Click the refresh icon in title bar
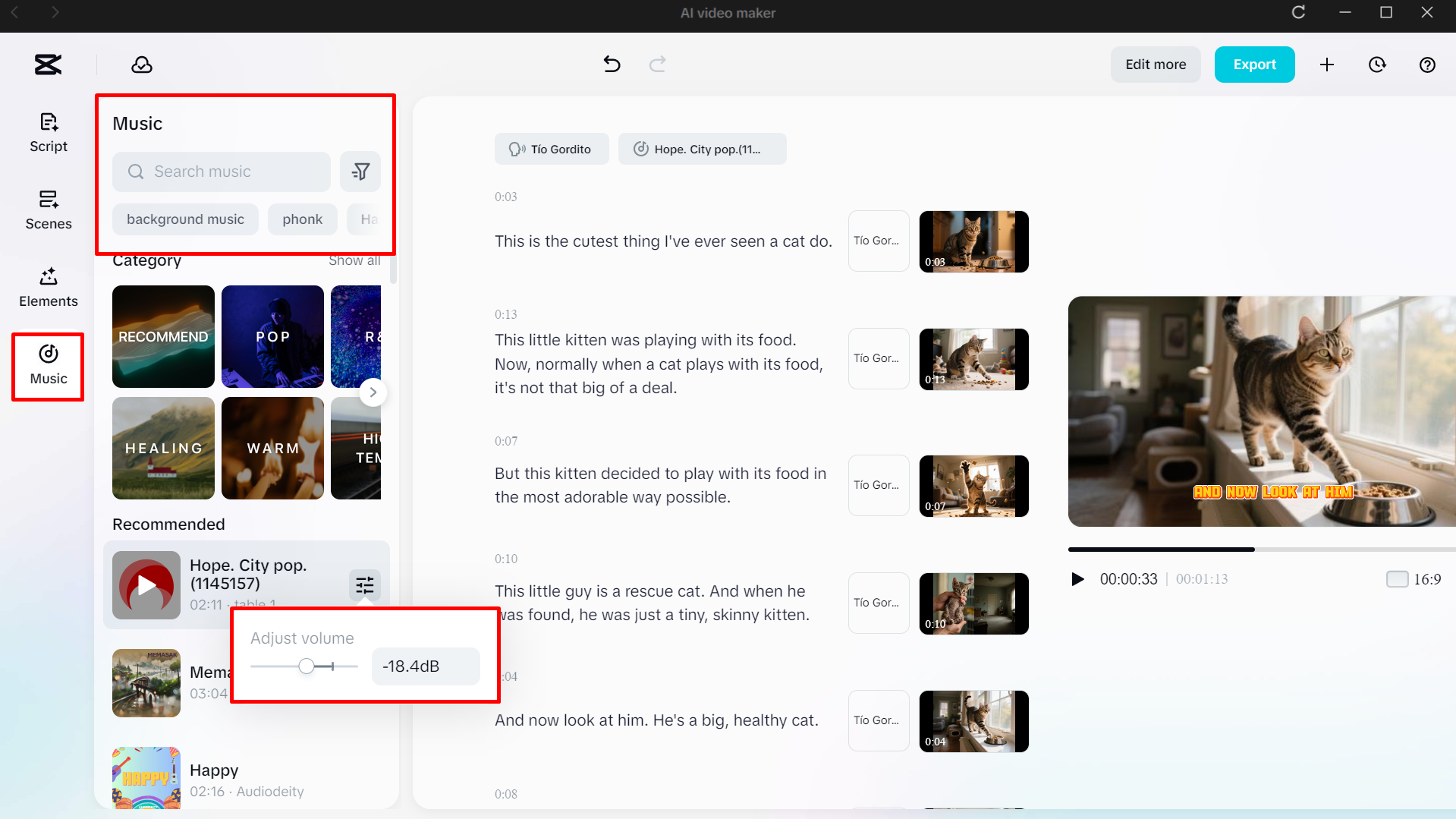 (1298, 12)
